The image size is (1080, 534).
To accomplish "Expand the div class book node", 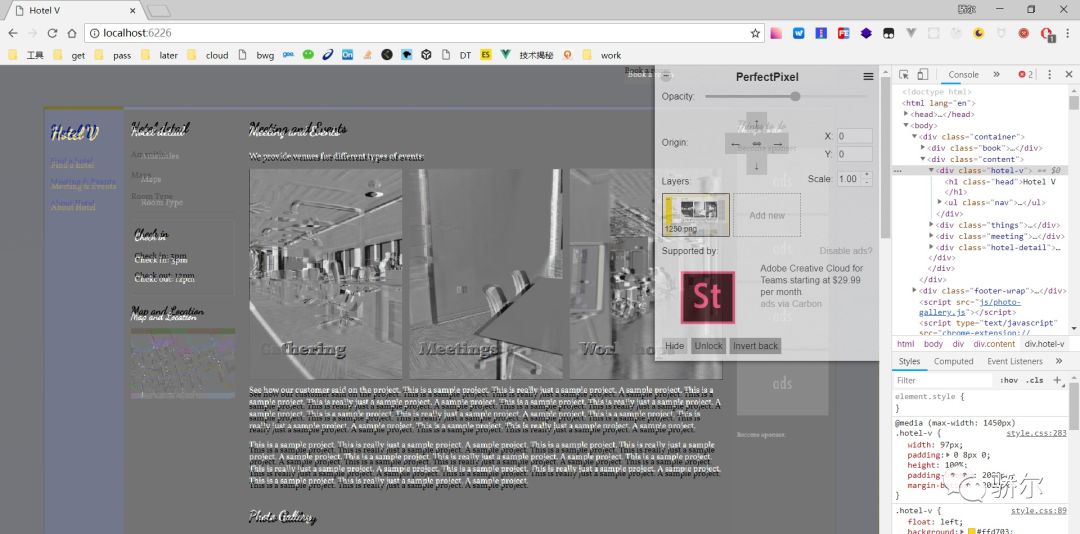I will [x=923, y=147].
